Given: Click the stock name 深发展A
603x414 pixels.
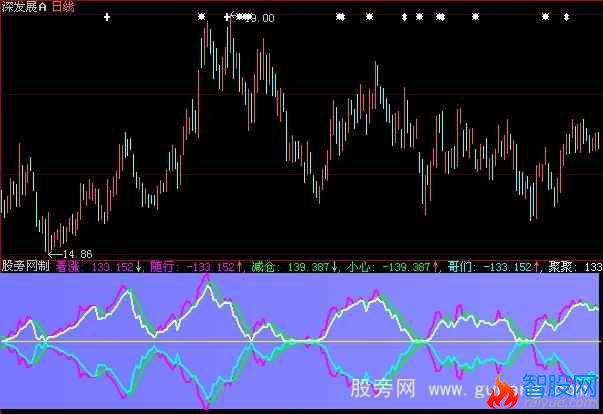Looking at the screenshot, I should click(x=24, y=7).
